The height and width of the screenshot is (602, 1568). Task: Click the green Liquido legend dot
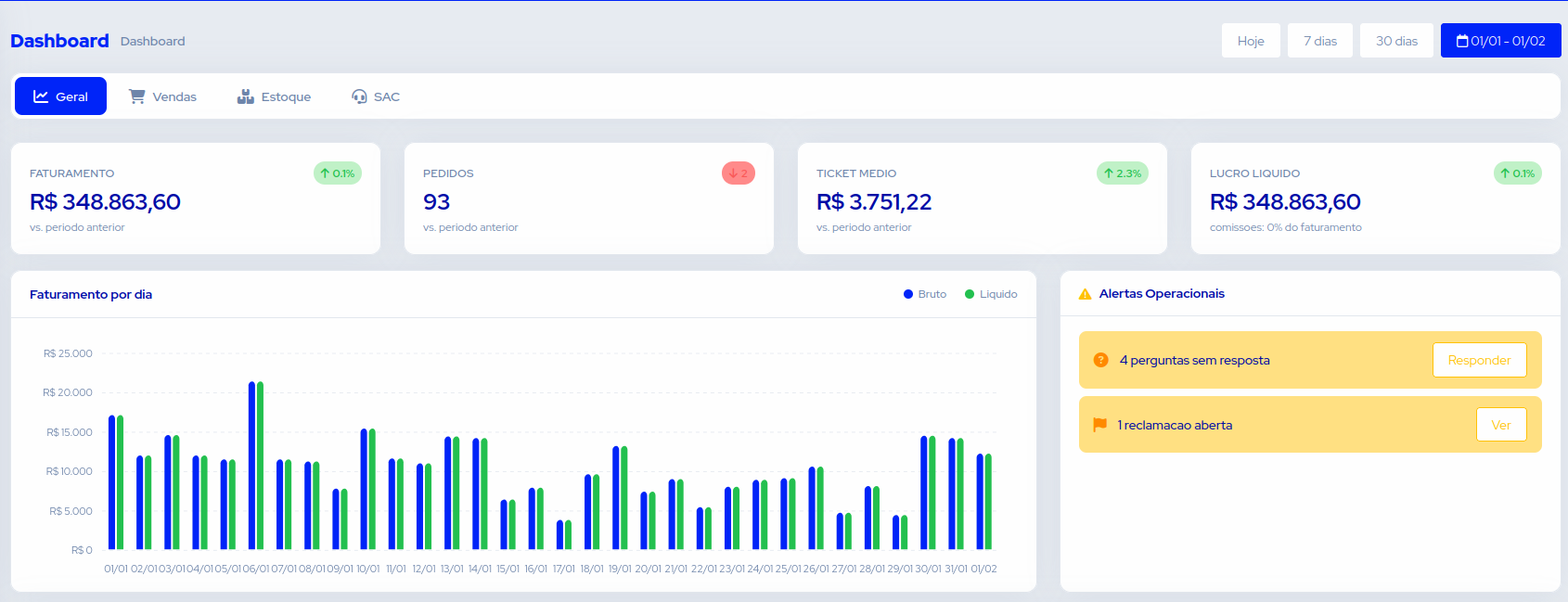970,294
